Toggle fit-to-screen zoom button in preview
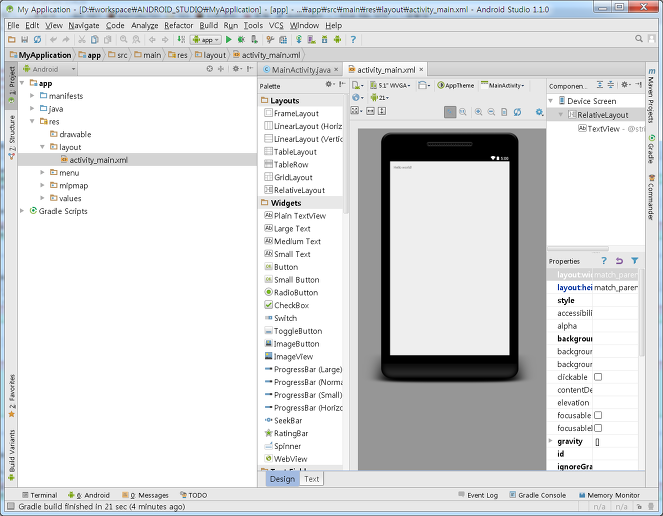This screenshot has height=516, width=663. click(450, 112)
